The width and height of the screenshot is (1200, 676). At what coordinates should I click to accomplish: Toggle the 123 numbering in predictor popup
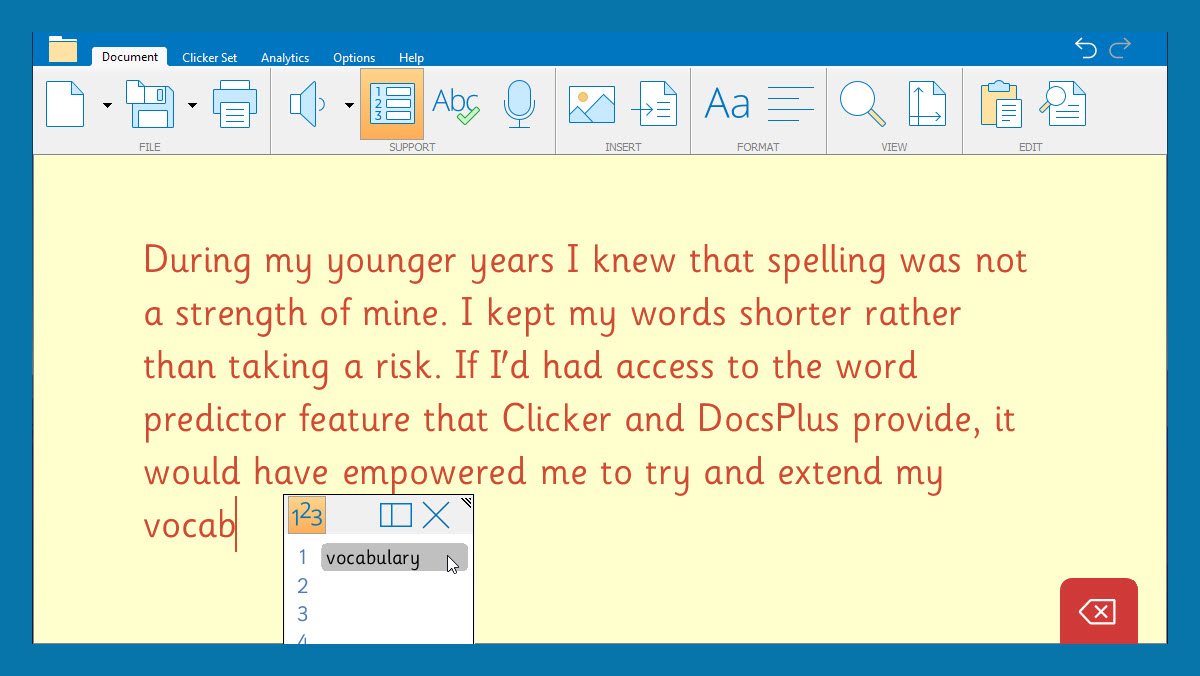(x=307, y=515)
